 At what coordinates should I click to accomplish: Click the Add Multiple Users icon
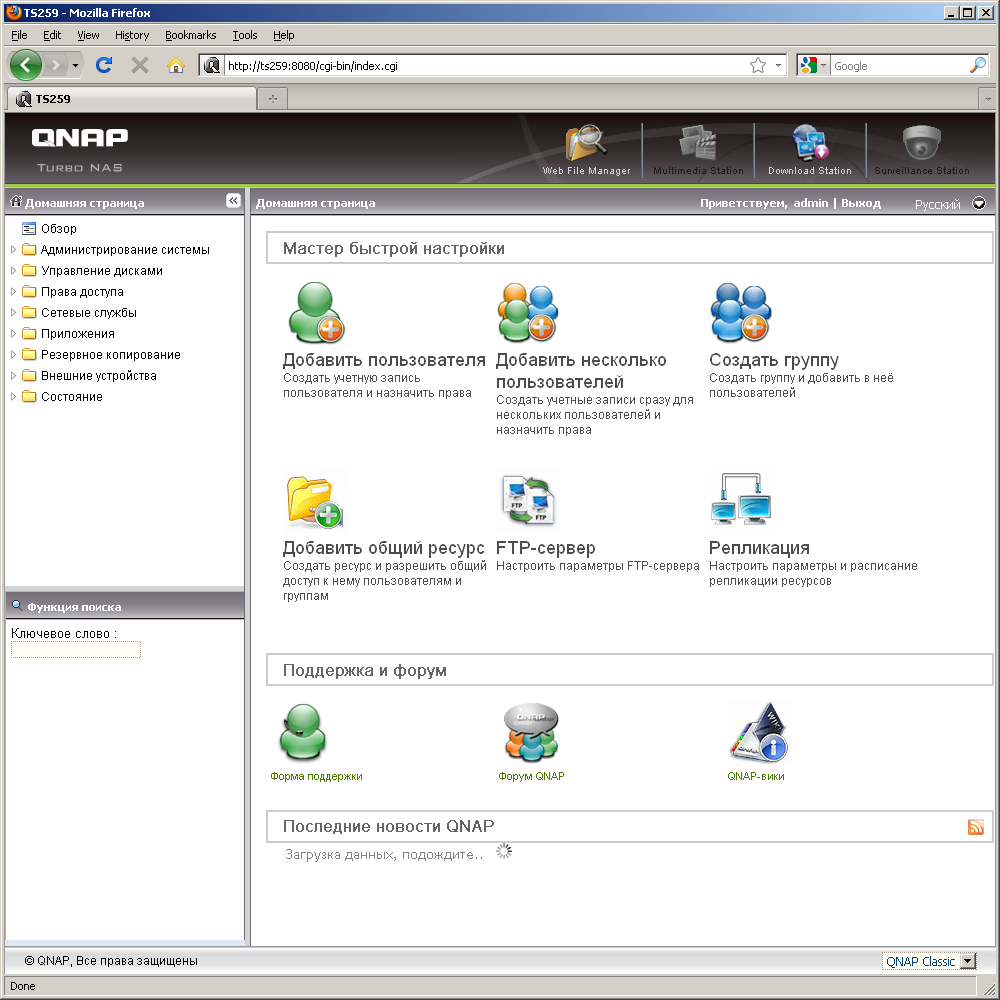pos(528,312)
